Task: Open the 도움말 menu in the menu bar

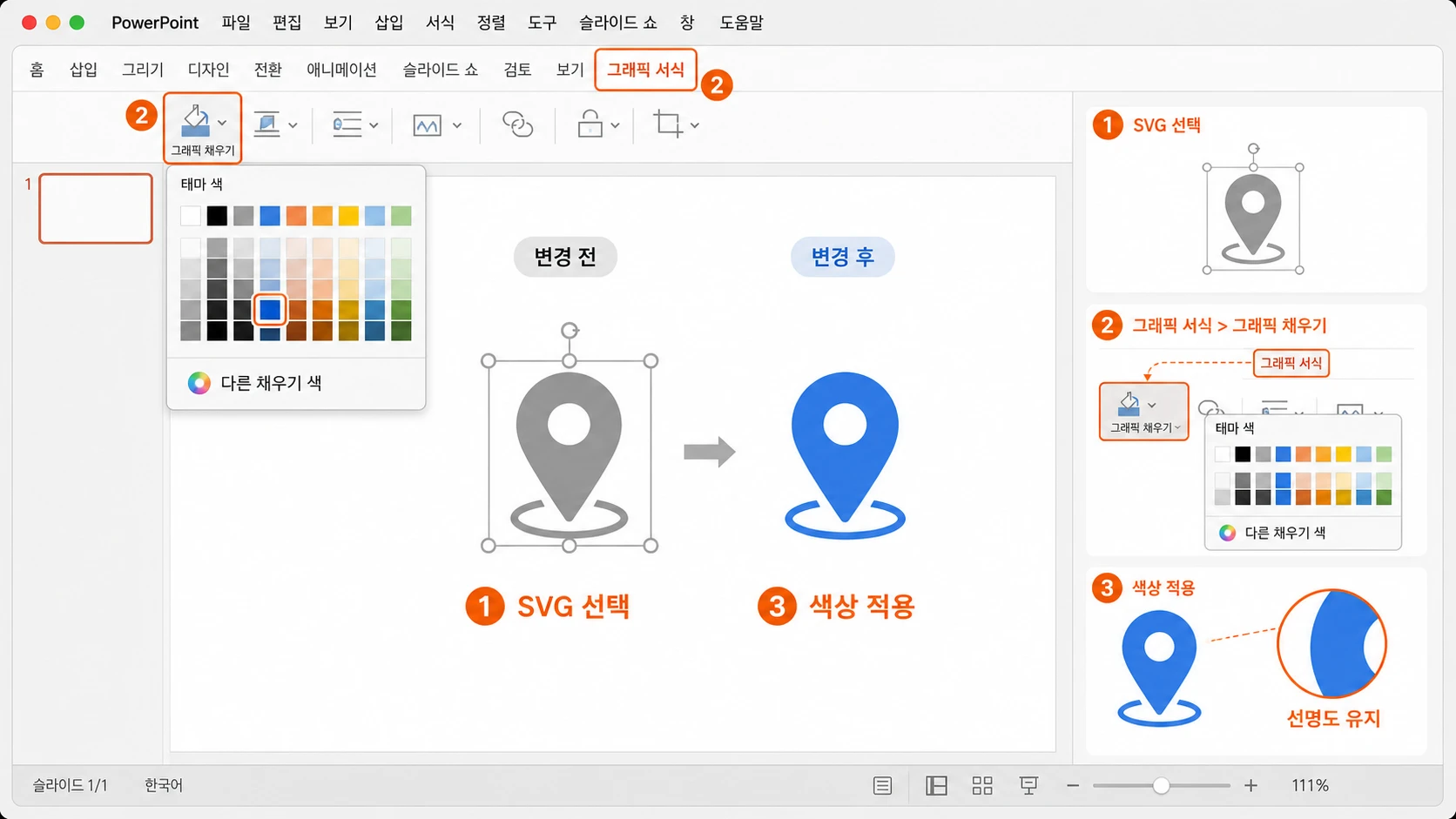Action: tap(741, 23)
